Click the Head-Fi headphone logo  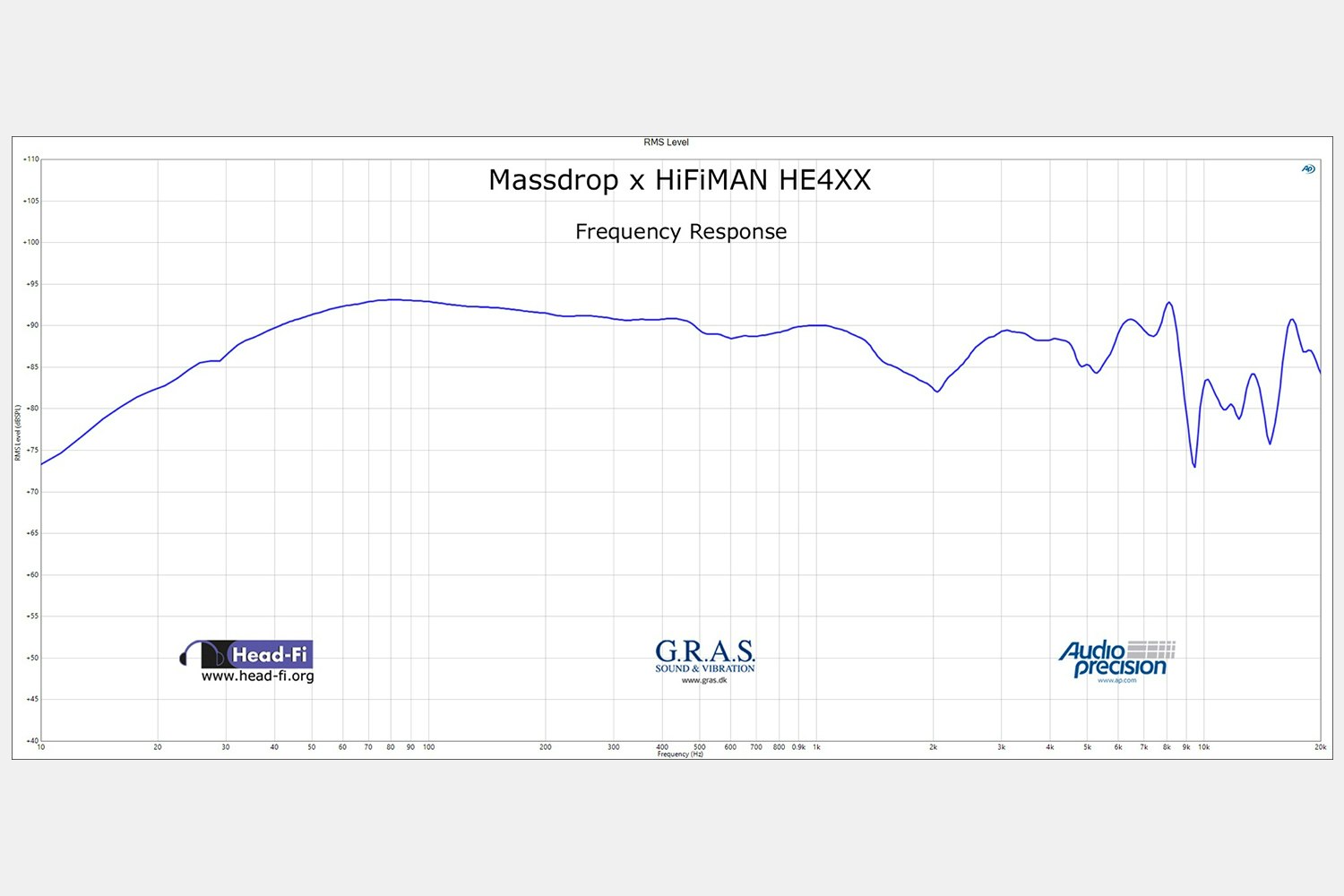[247, 654]
